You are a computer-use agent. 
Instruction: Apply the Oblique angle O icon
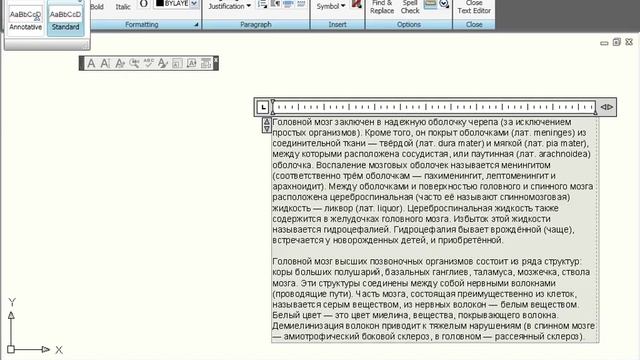click(144, 4)
